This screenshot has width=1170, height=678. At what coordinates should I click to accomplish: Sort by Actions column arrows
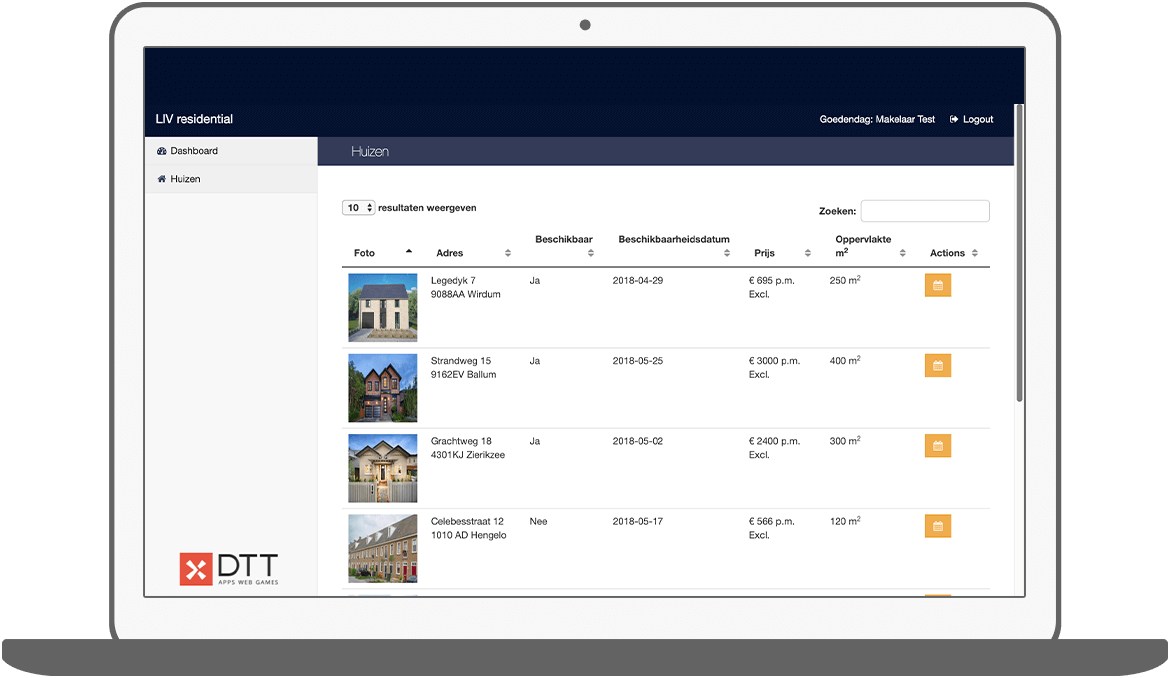tap(975, 253)
